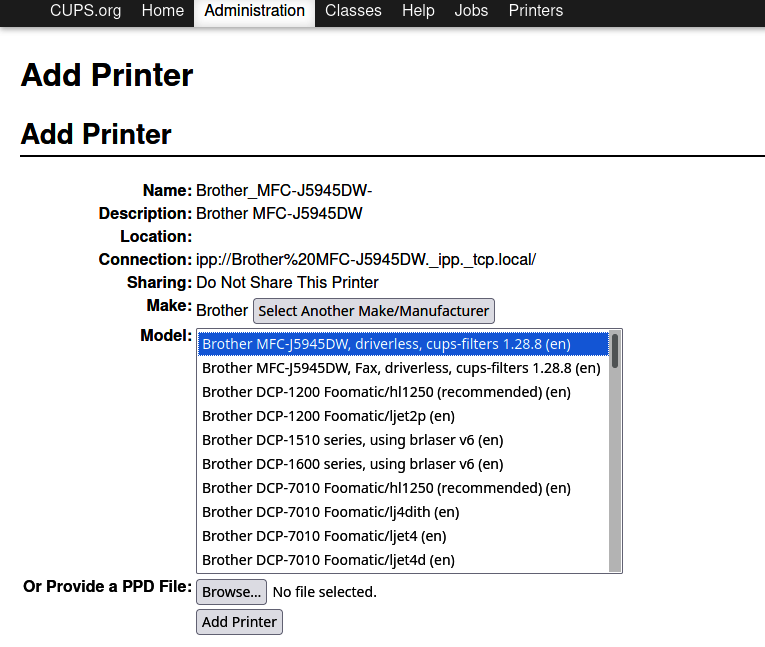View the Jobs tab
The height and width of the screenshot is (647, 765).
tap(471, 11)
